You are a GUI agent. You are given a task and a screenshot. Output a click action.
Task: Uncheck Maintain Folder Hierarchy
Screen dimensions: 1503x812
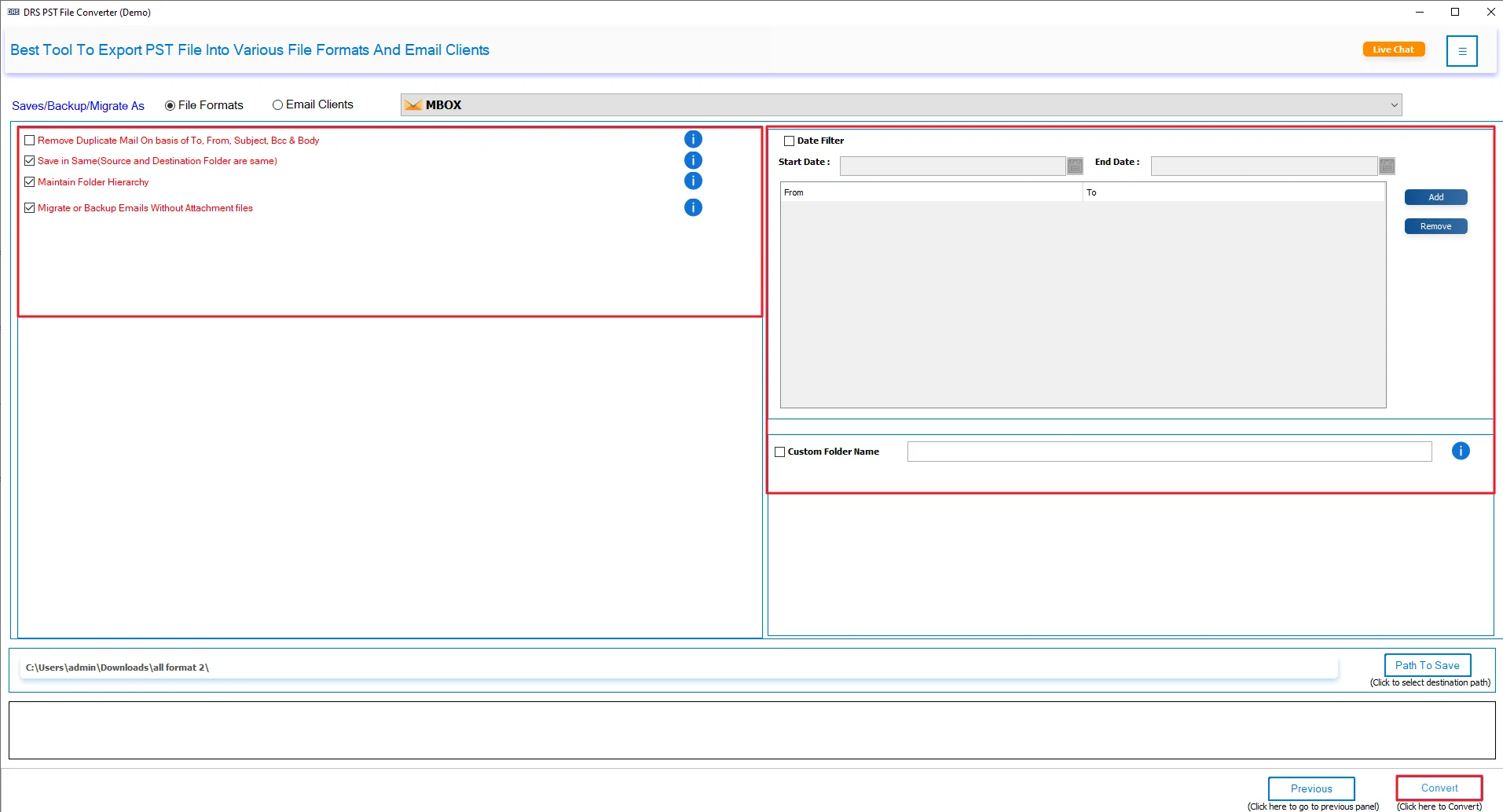pyautogui.click(x=30, y=181)
